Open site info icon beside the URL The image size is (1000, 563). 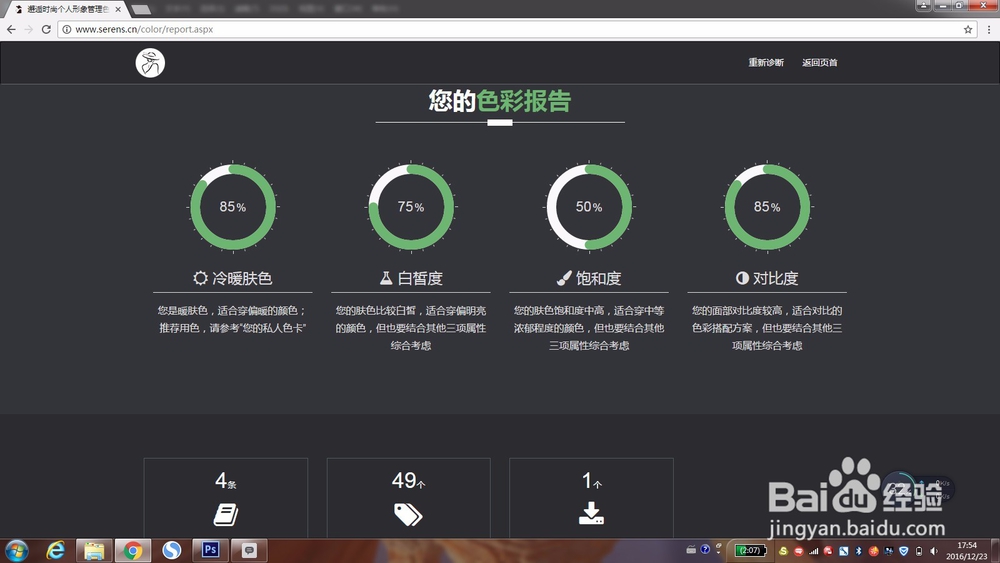click(x=66, y=29)
